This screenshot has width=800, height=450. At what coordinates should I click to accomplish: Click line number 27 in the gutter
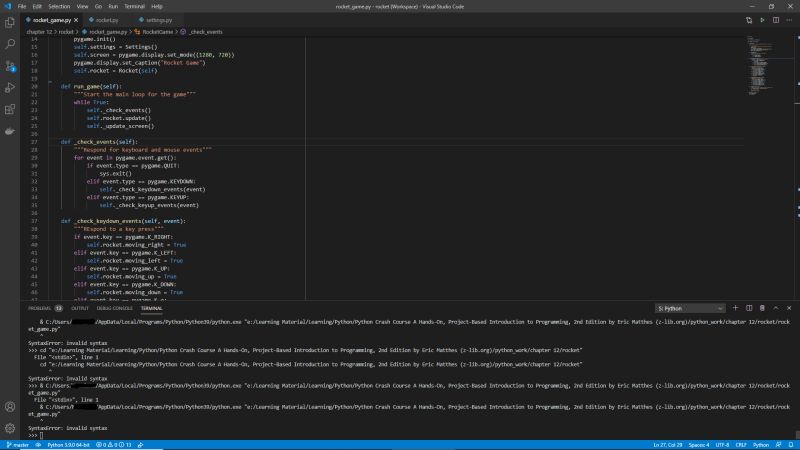click(x=34, y=142)
